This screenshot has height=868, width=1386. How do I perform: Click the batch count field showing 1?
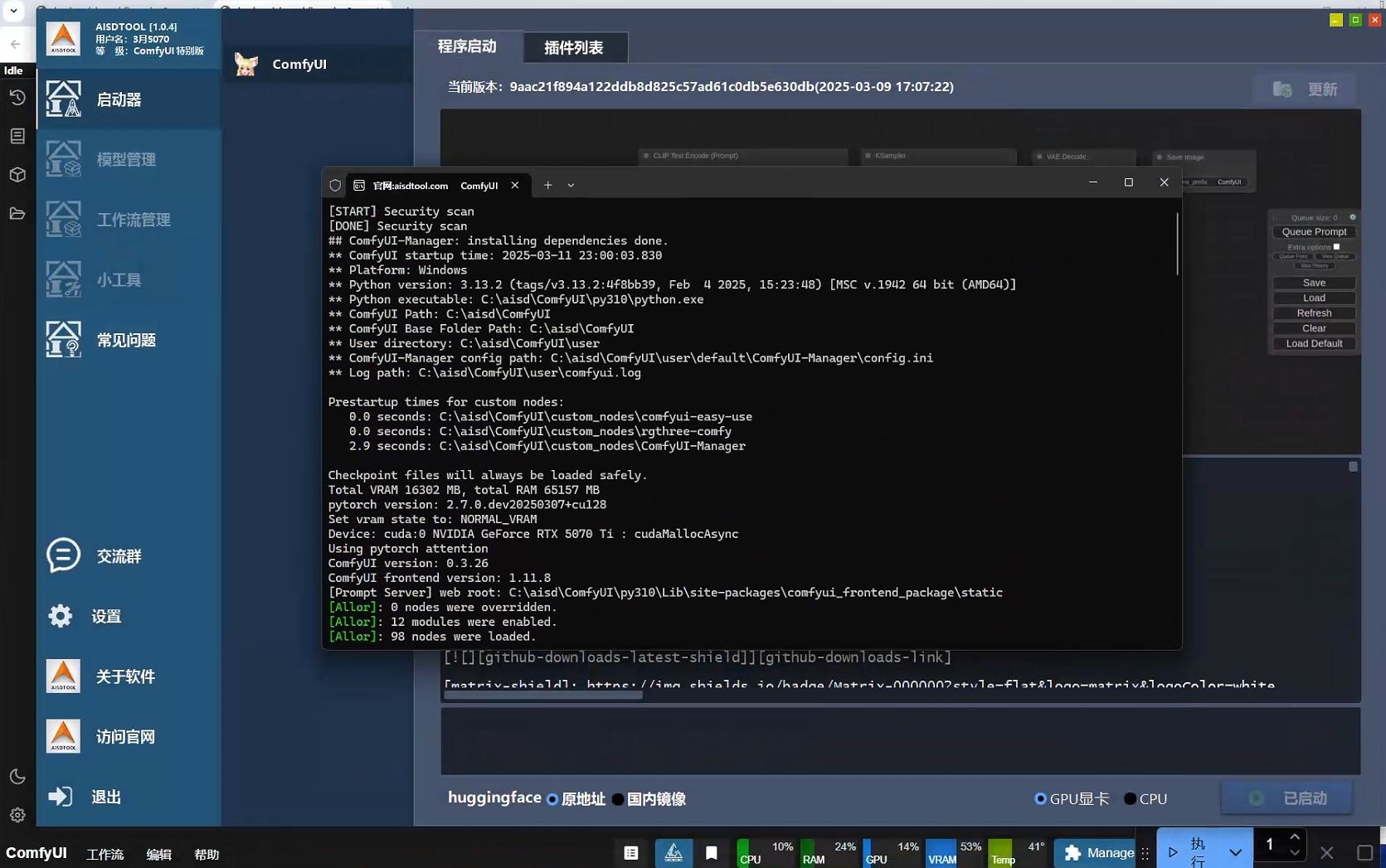[x=1270, y=845]
